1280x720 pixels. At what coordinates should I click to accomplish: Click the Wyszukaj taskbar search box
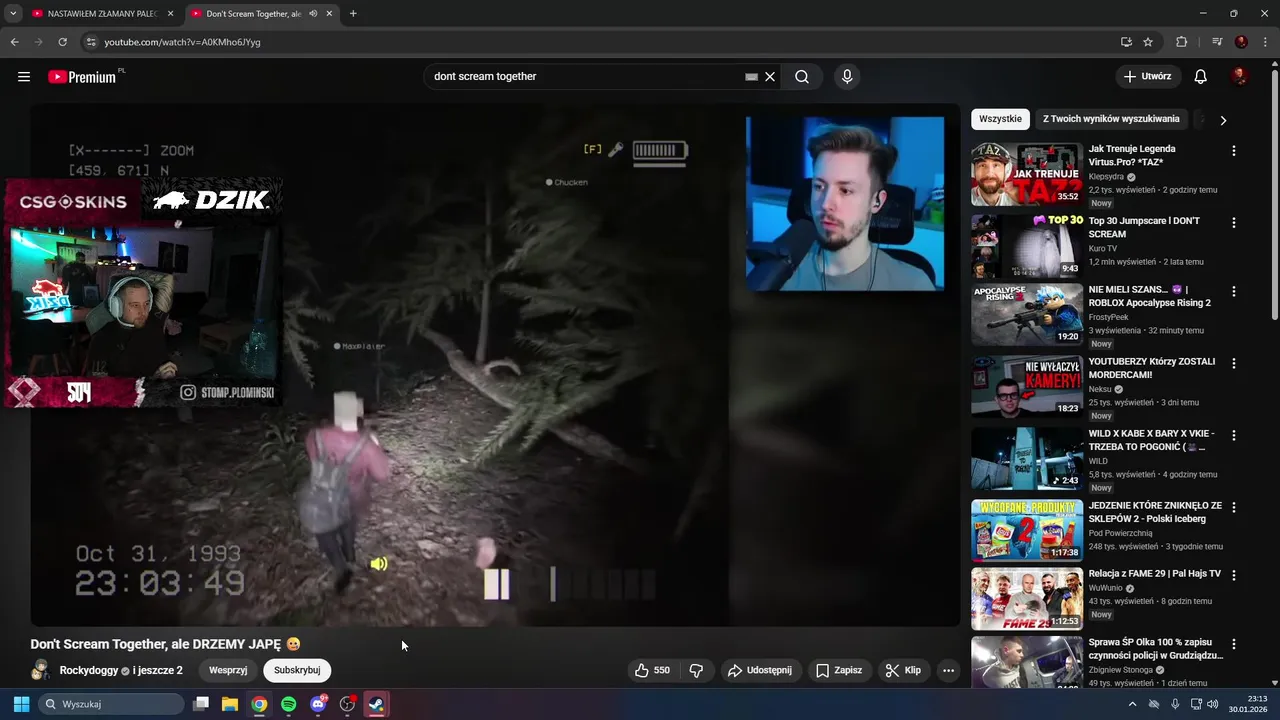click(x=112, y=704)
